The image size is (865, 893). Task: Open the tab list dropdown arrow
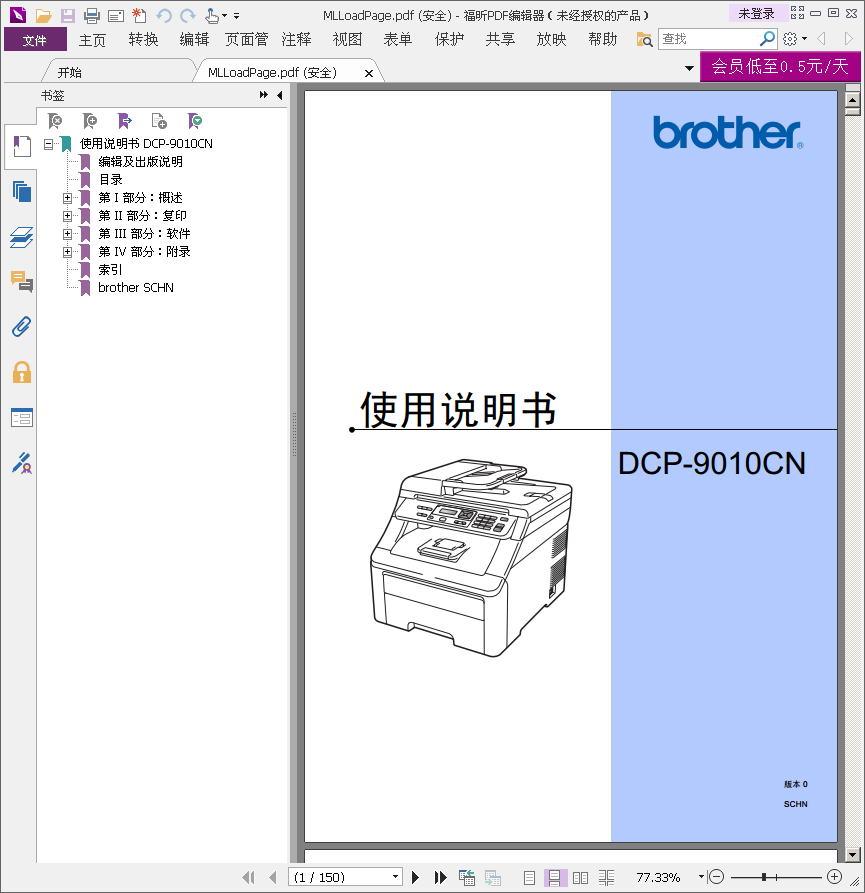click(689, 68)
